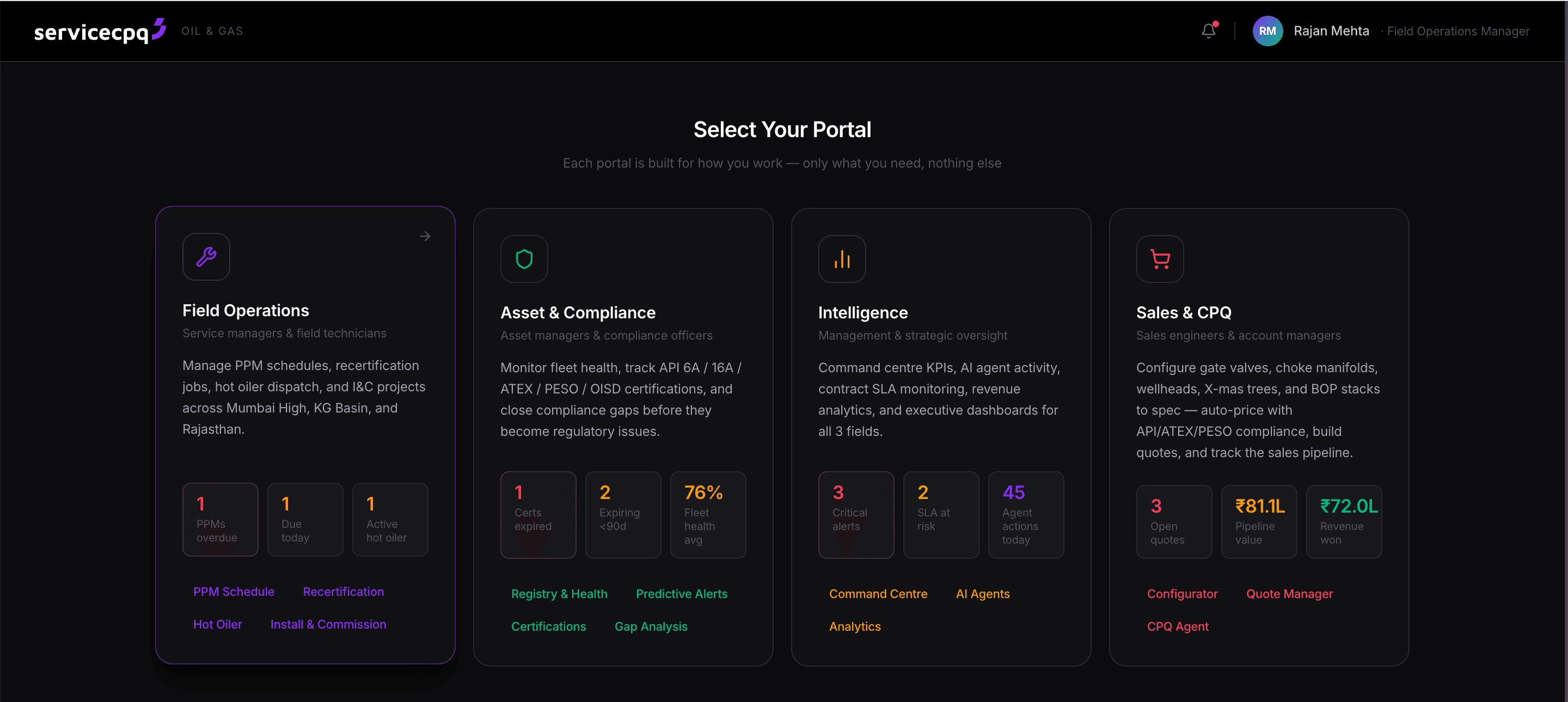
Task: Click 'Asset managers & compliance officers' subtitle
Action: coord(607,336)
